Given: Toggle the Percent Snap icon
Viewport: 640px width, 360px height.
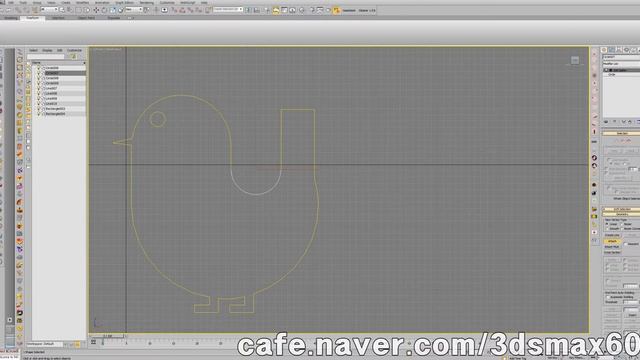Looking at the screenshot, I should [191, 10].
